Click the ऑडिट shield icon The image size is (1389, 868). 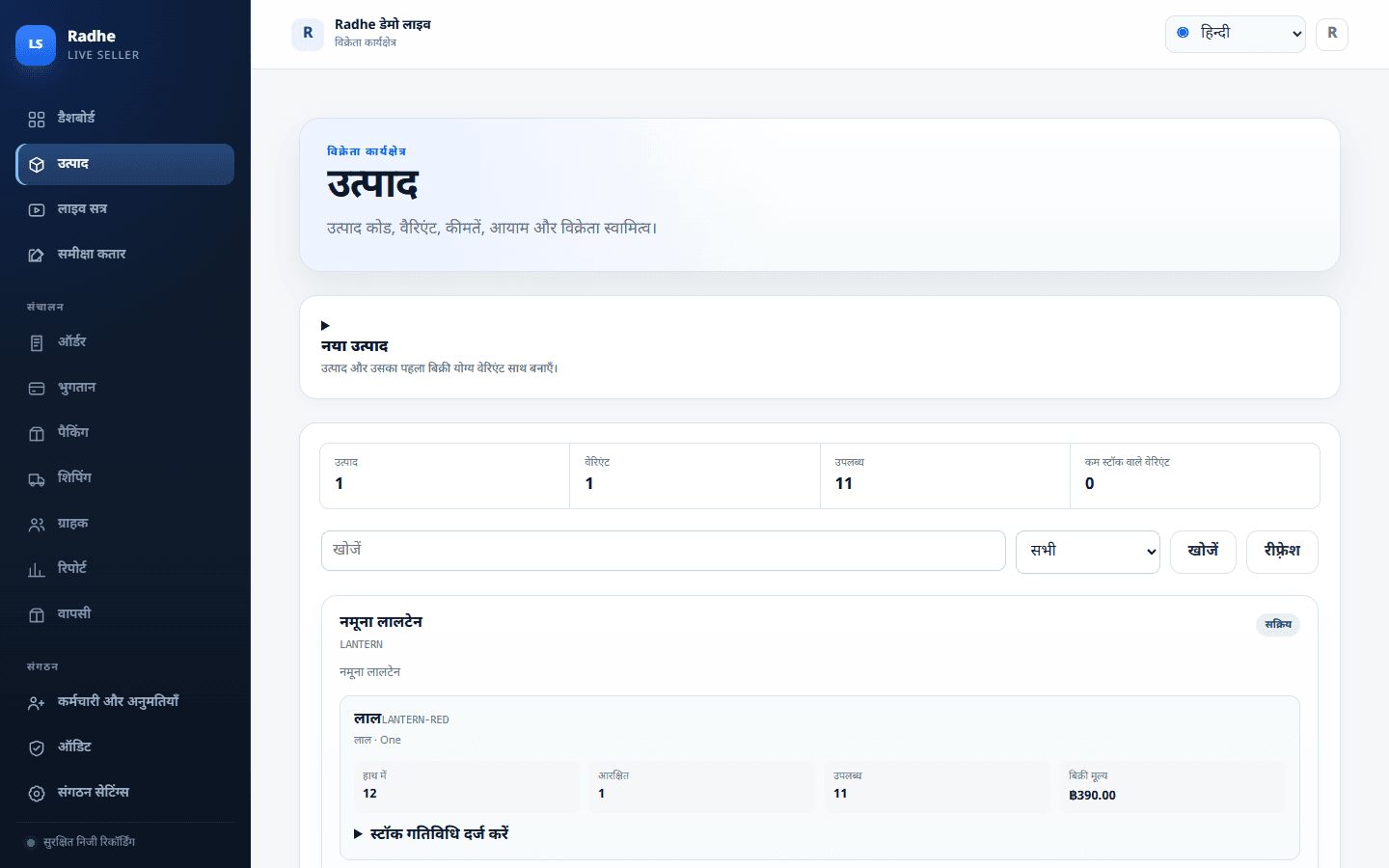point(37,747)
